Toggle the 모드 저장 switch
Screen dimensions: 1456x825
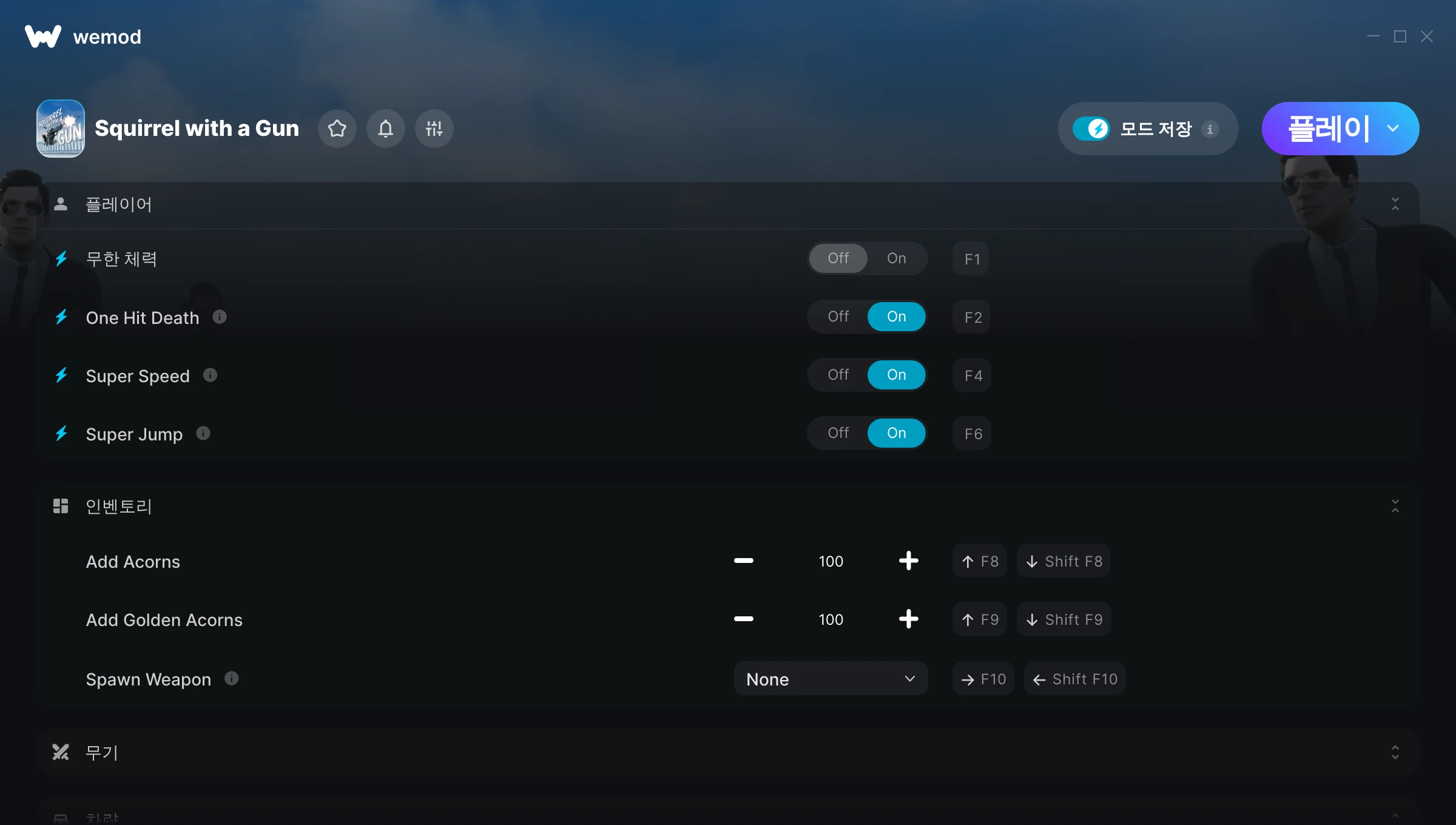pos(1091,129)
